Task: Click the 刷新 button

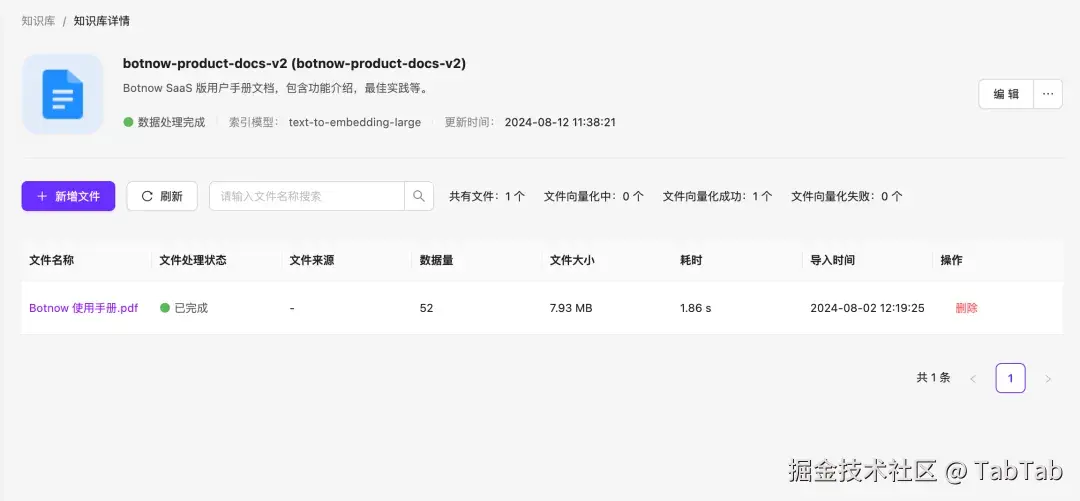Action: point(162,196)
